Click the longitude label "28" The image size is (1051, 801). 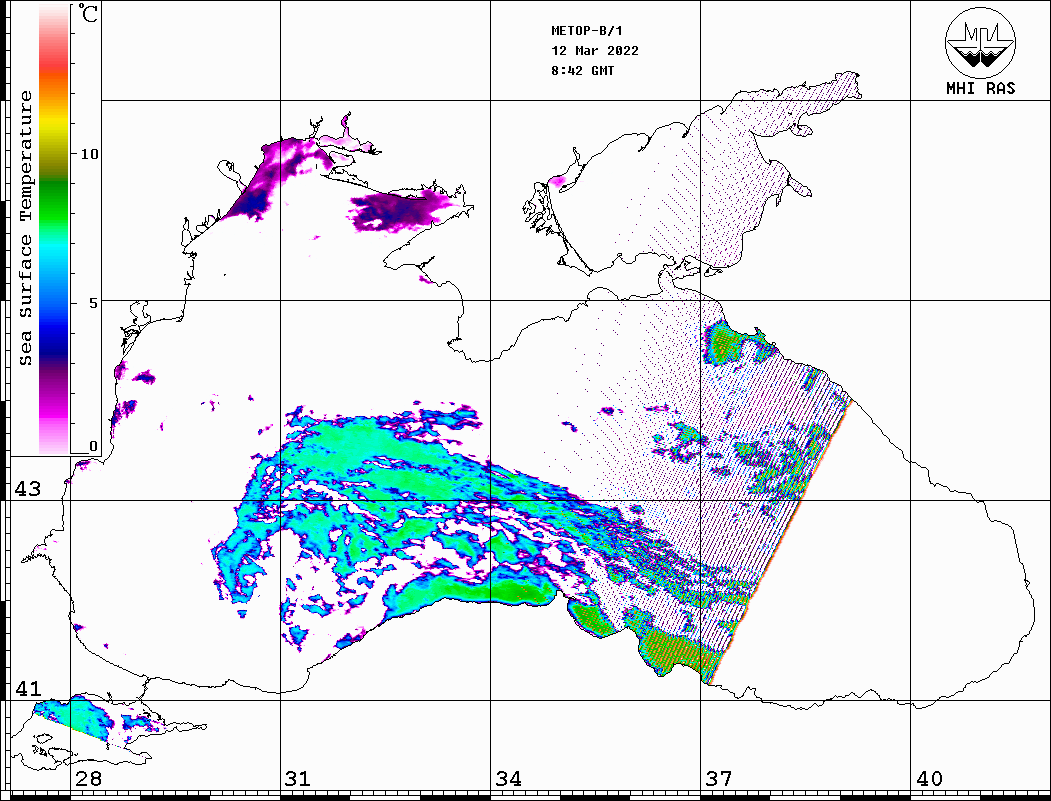[x=88, y=778]
